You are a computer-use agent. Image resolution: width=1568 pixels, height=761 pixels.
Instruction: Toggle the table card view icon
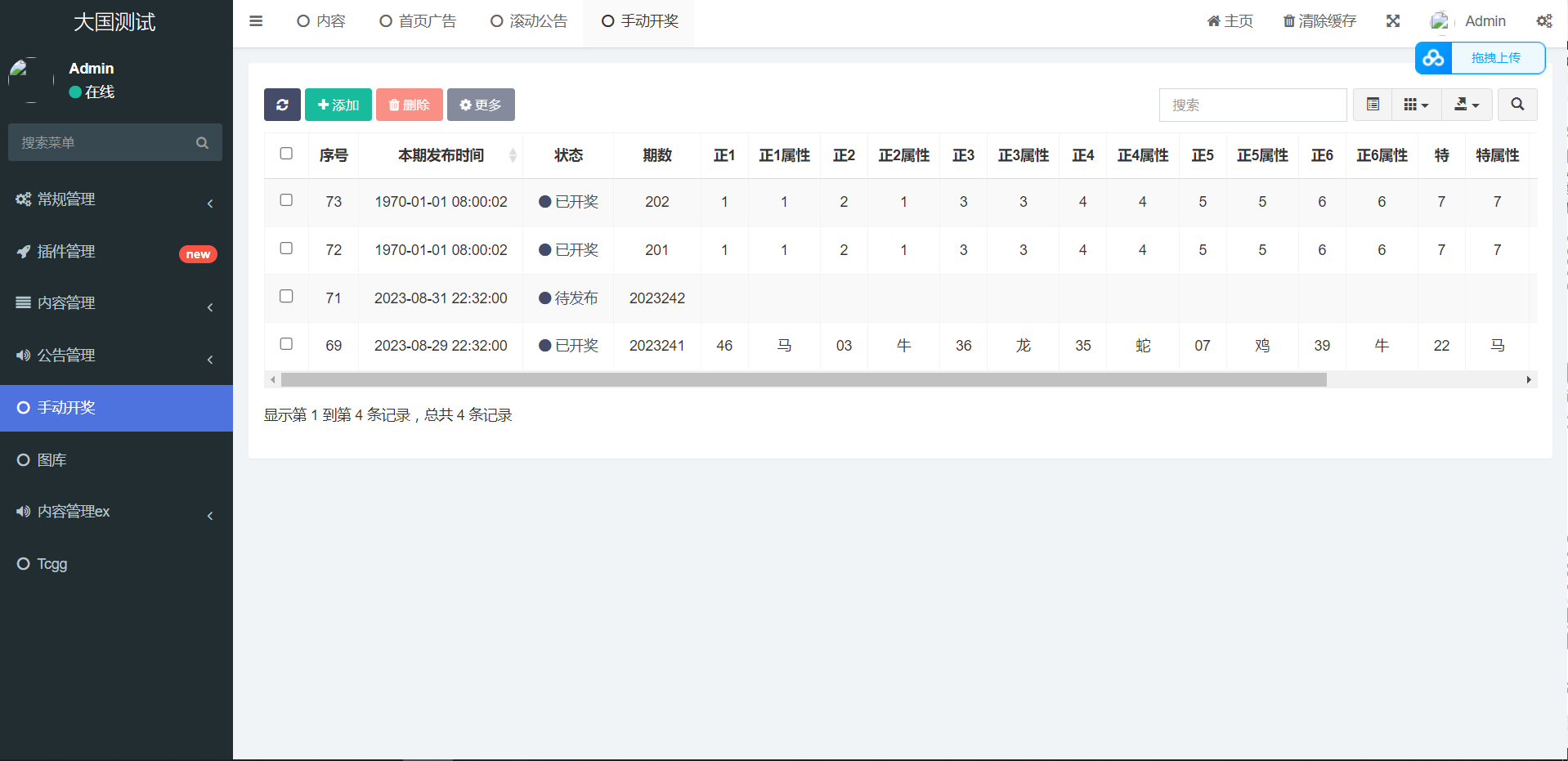1373,105
